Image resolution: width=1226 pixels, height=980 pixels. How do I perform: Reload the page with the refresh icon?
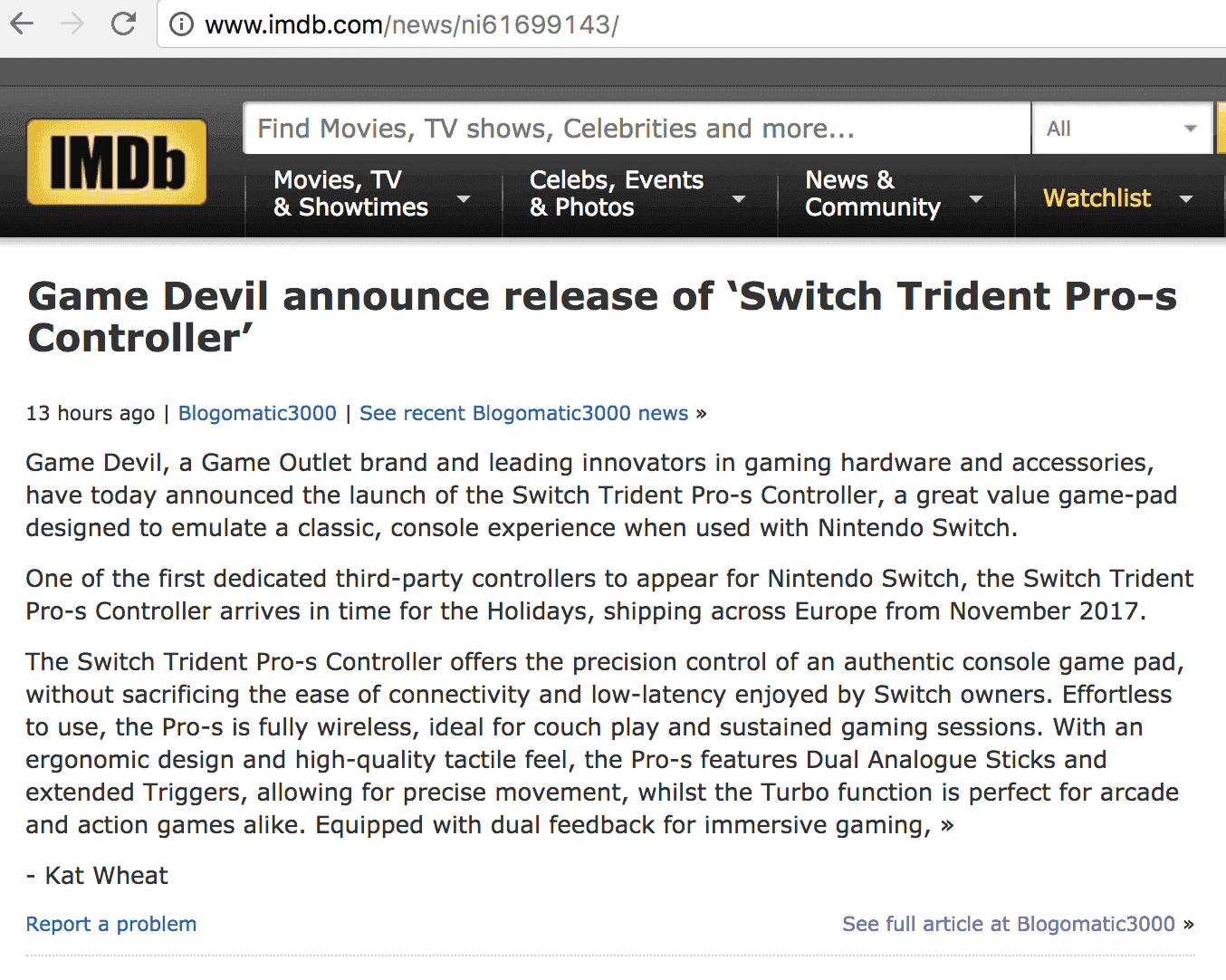tap(123, 24)
